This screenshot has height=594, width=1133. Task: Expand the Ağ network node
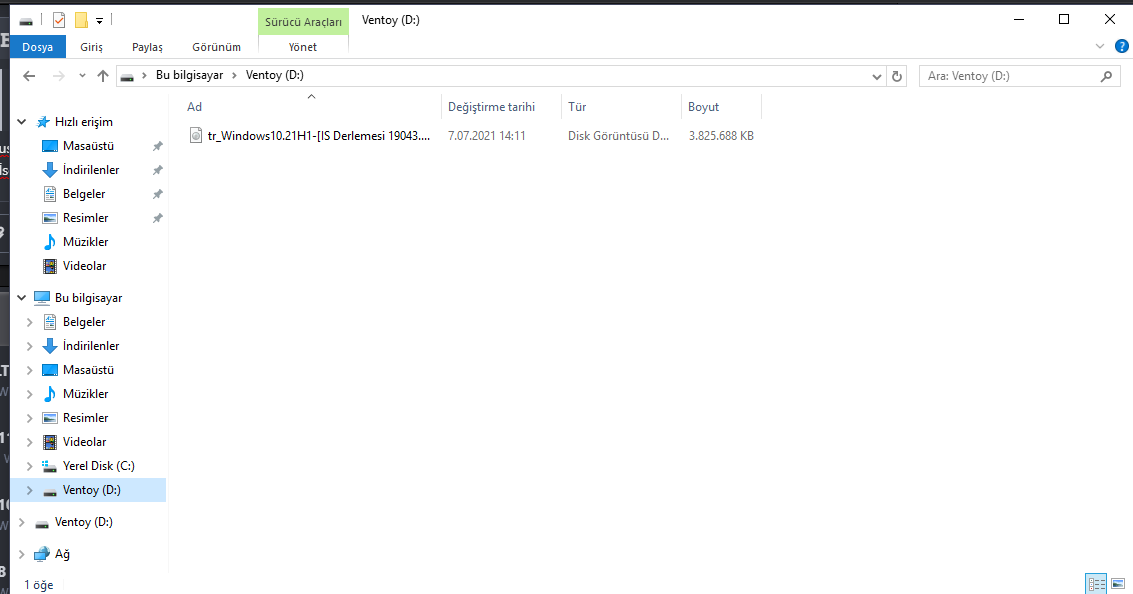[x=22, y=554]
